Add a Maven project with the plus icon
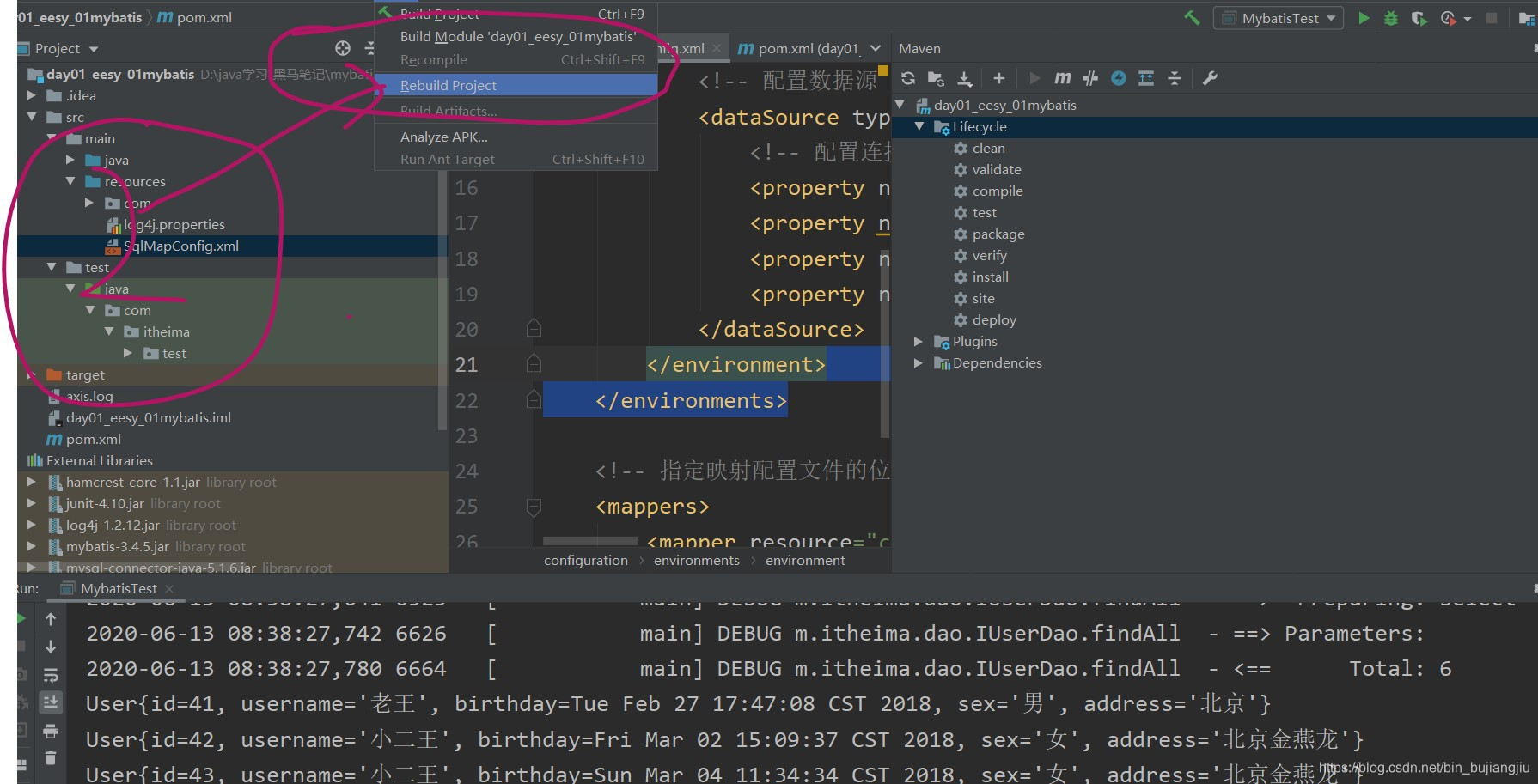The height and width of the screenshot is (784, 1538). click(998, 78)
